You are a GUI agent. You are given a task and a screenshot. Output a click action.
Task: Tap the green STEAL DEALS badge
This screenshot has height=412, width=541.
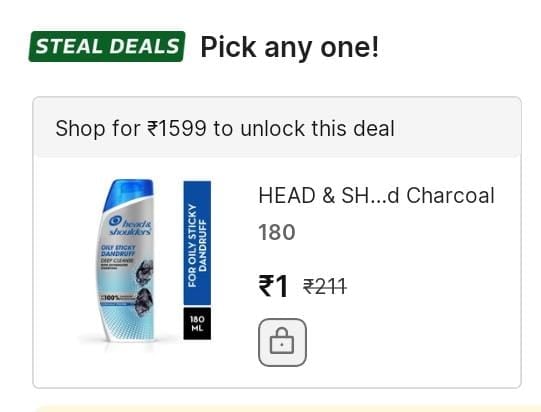107,46
